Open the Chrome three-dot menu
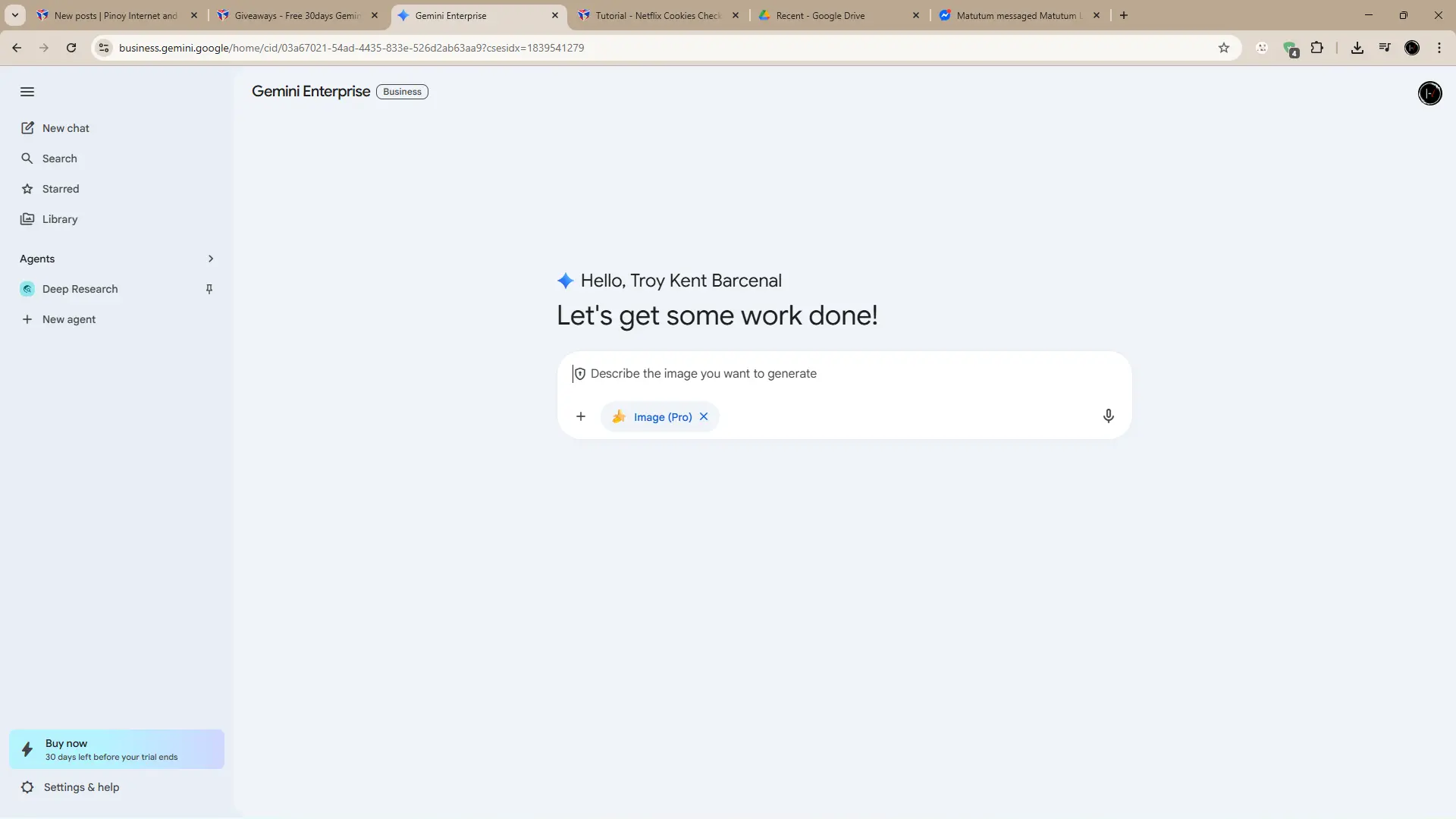 click(x=1439, y=48)
